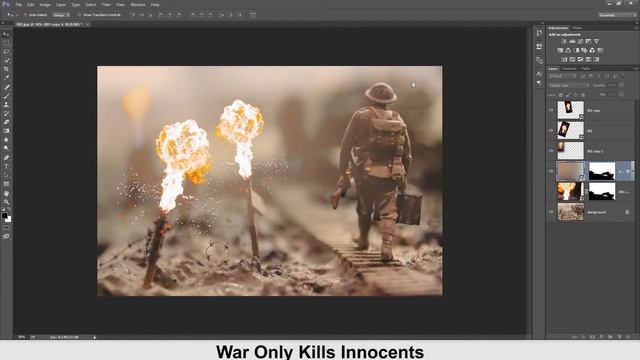Open the Filter menu

click(x=106, y=4)
